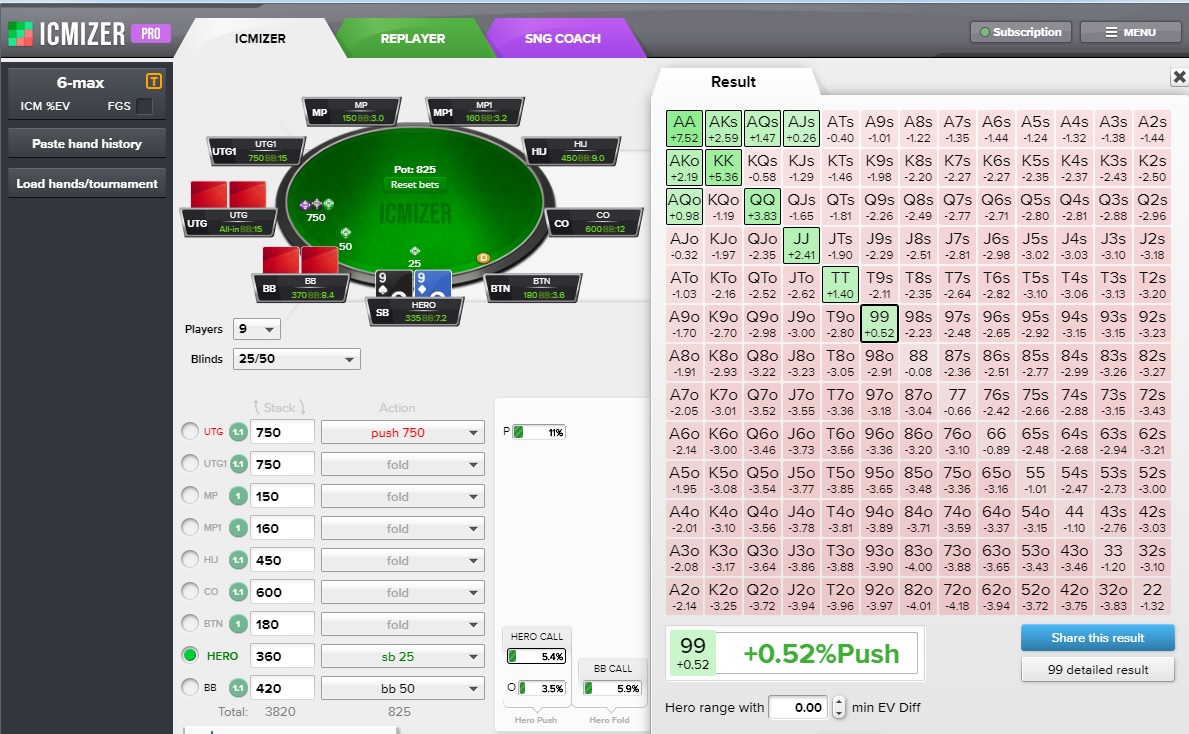Image resolution: width=1189 pixels, height=734 pixels.
Task: Click the SB 25 chip on table
Action: coord(415,251)
